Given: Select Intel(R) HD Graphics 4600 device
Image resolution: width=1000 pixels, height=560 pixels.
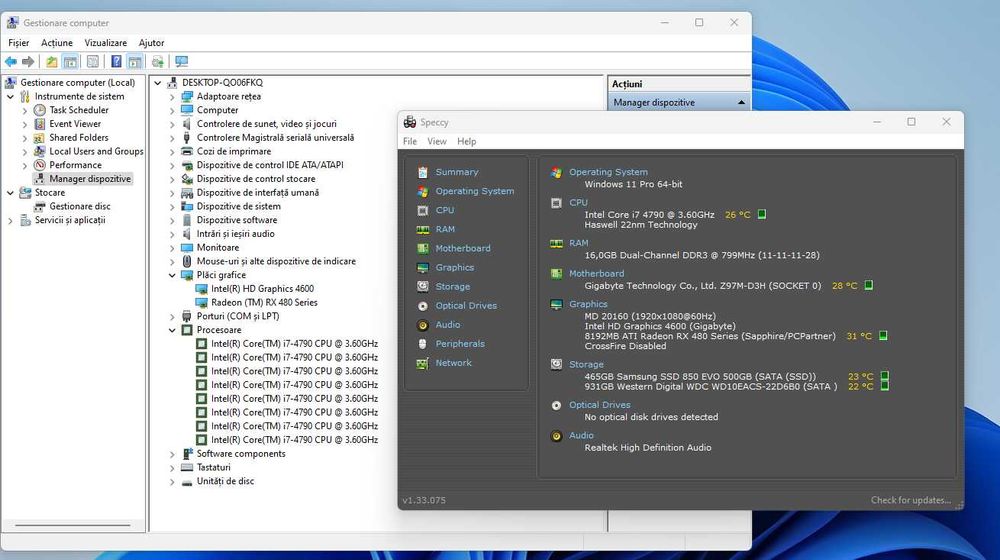Looking at the screenshot, I should [262, 289].
